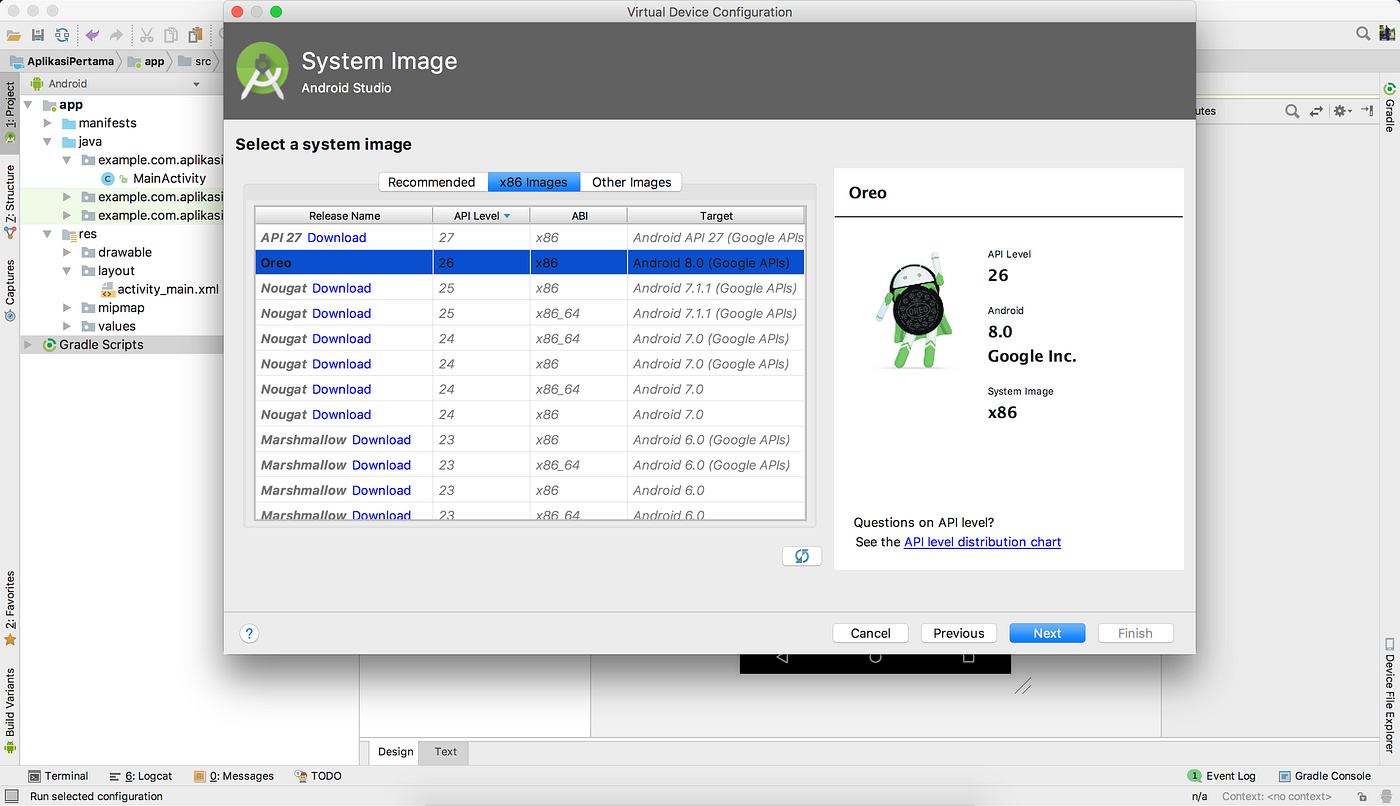This screenshot has height=806, width=1400.
Task: Open the API level distribution chart link
Action: tap(982, 541)
